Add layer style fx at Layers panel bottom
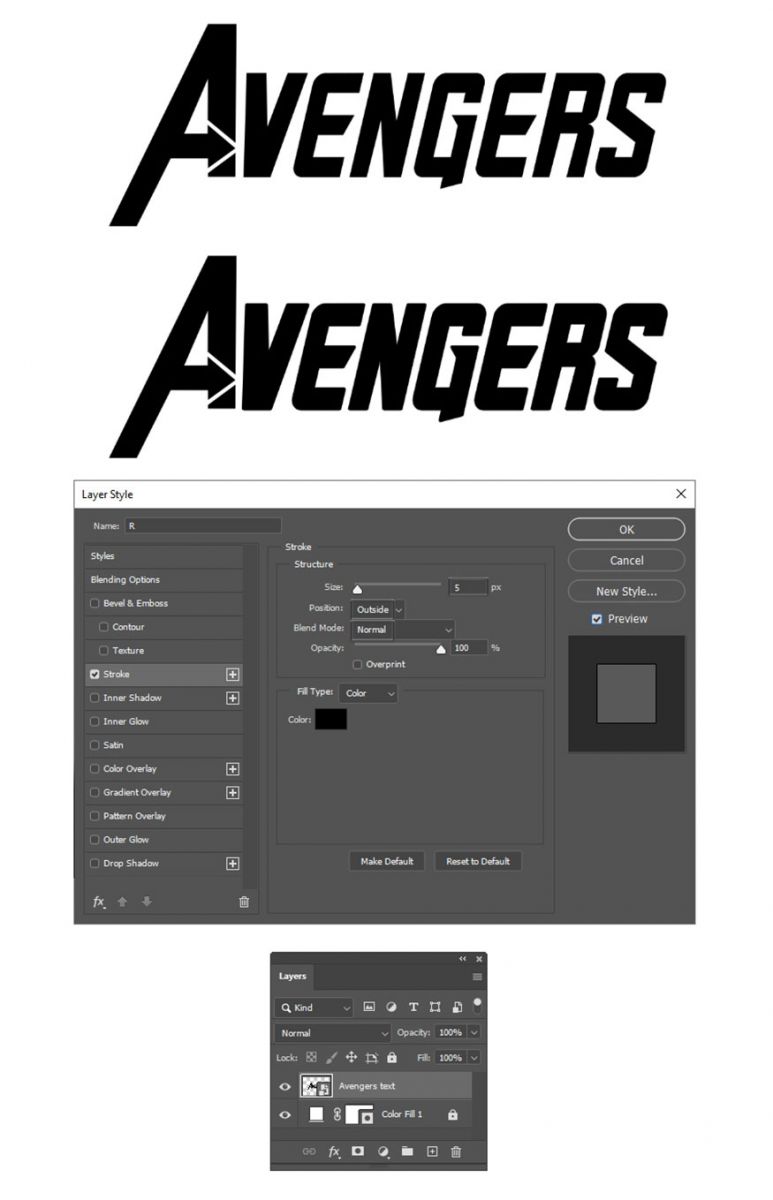 335,1152
